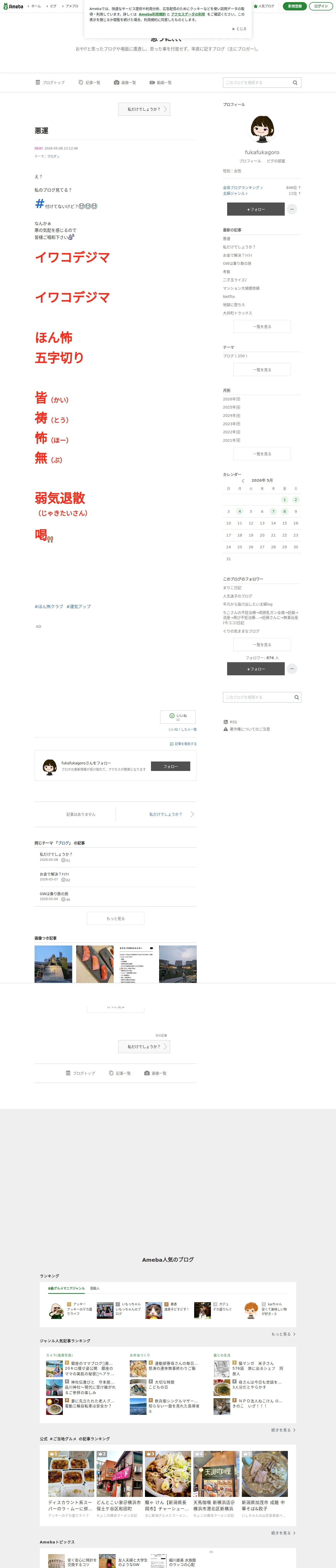Open the ブログトップ link in the bottom navigation
Image resolution: width=336 pixels, height=1568 pixels.
(x=81, y=1073)
